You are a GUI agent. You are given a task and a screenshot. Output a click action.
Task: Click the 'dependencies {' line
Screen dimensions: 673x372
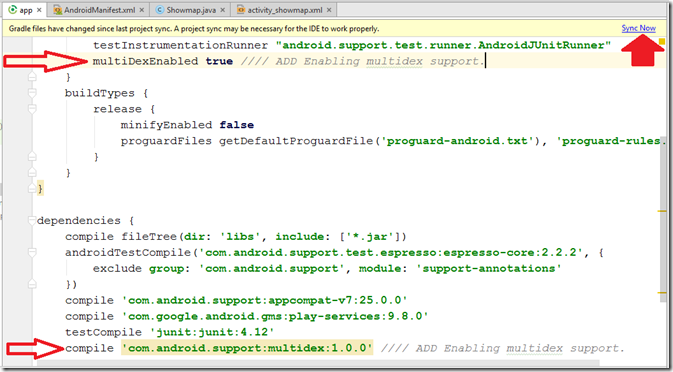[x=86, y=221]
